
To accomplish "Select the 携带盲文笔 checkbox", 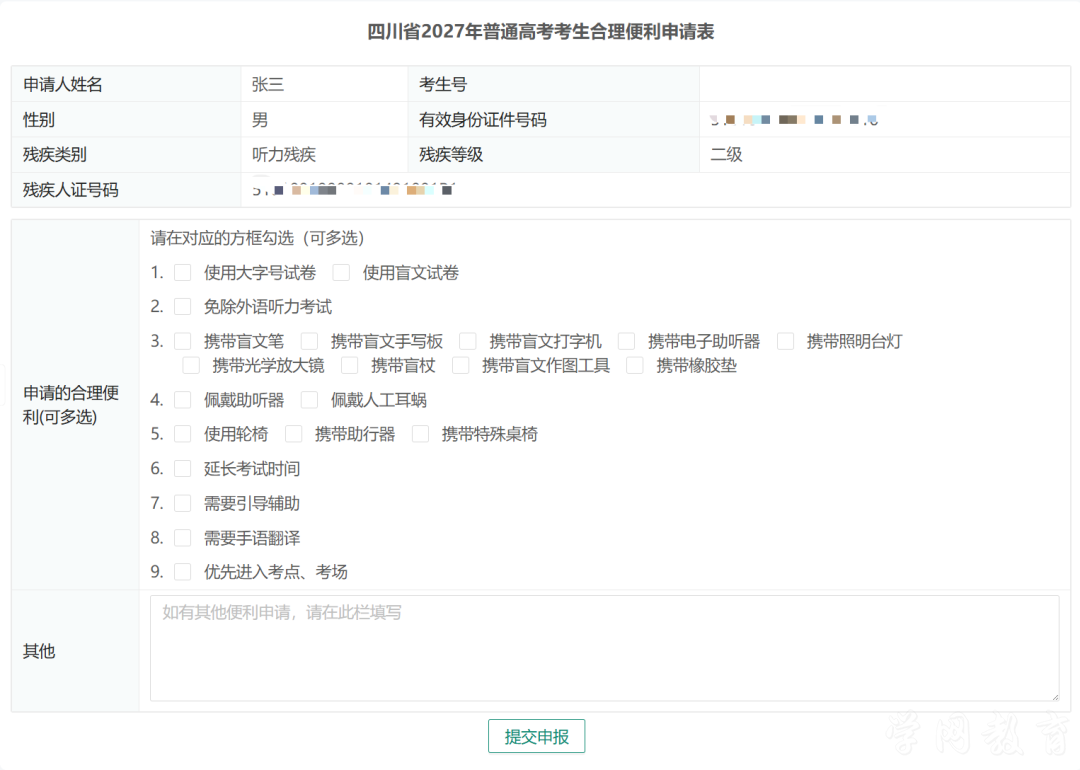I will point(183,341).
